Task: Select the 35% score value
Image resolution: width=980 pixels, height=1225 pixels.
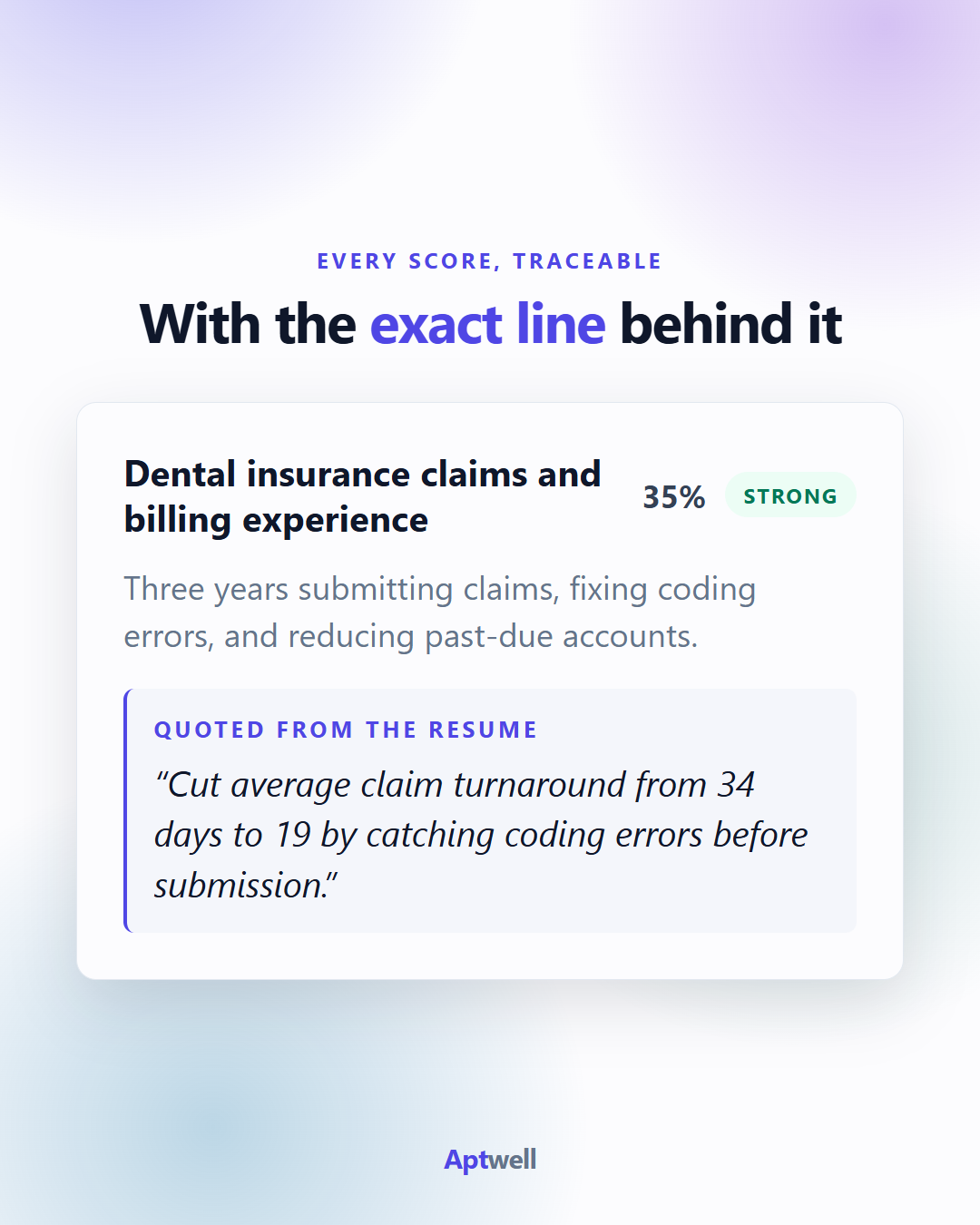Action: (673, 496)
